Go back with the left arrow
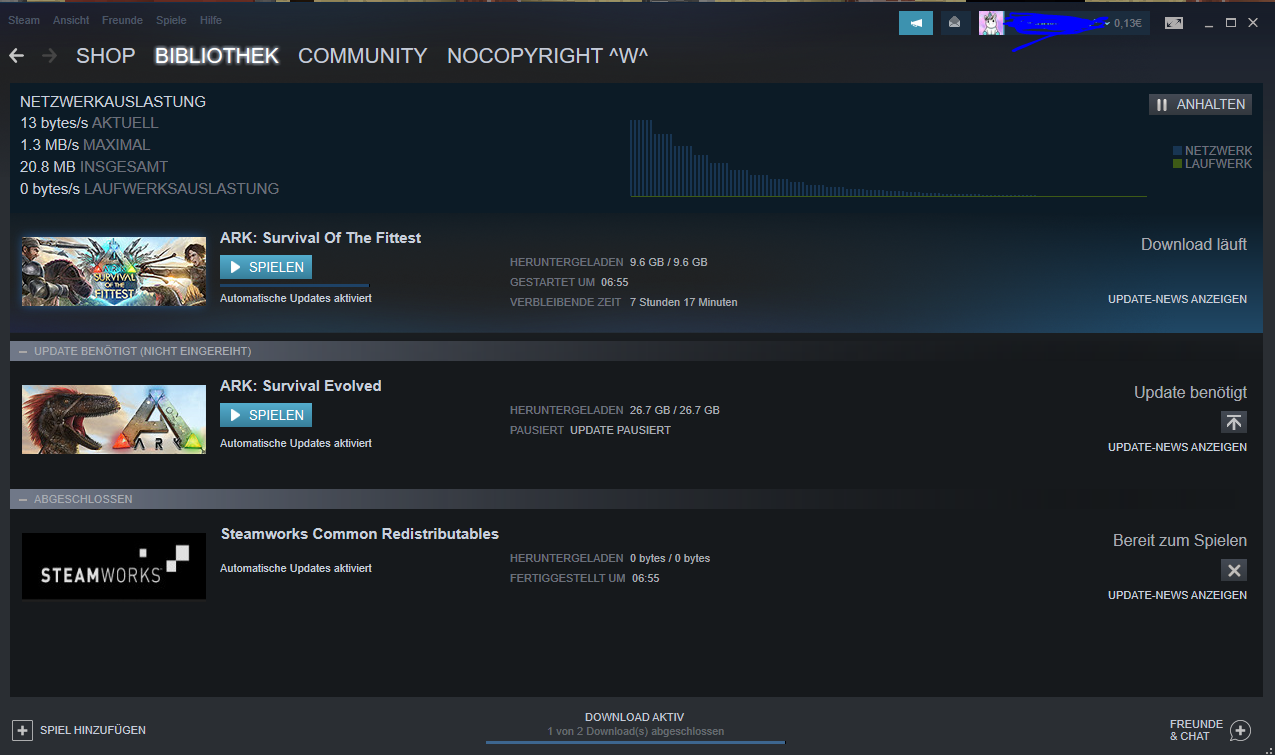Image resolution: width=1275 pixels, height=755 pixels. coord(17,56)
